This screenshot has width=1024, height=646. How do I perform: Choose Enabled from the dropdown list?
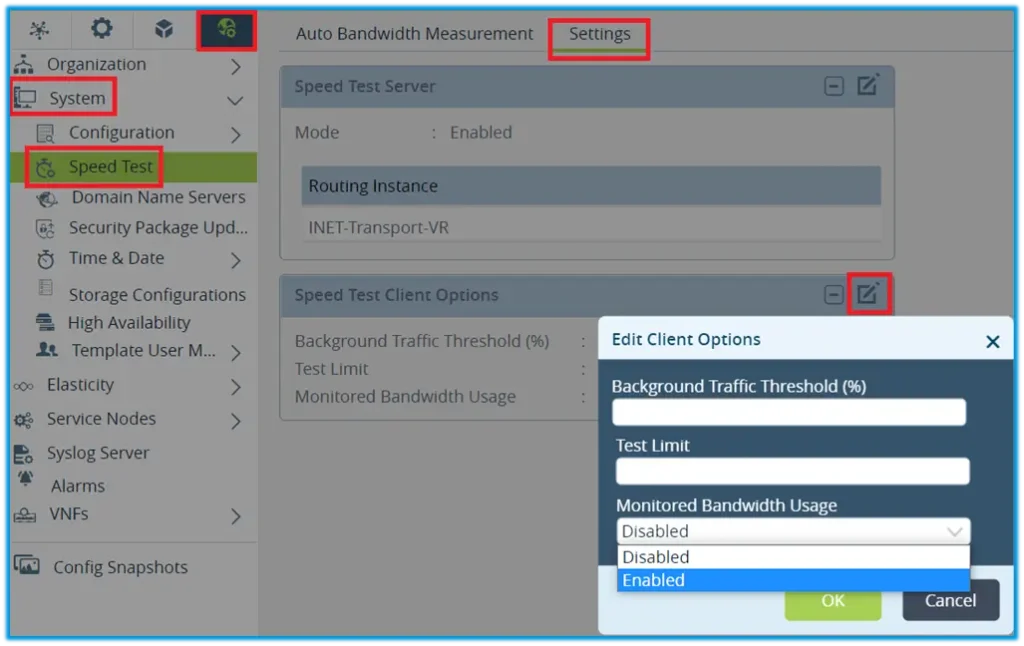point(793,580)
